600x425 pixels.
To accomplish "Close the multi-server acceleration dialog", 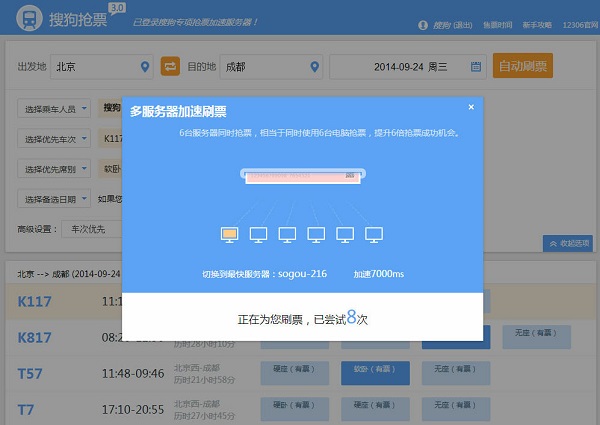I will (x=471, y=107).
